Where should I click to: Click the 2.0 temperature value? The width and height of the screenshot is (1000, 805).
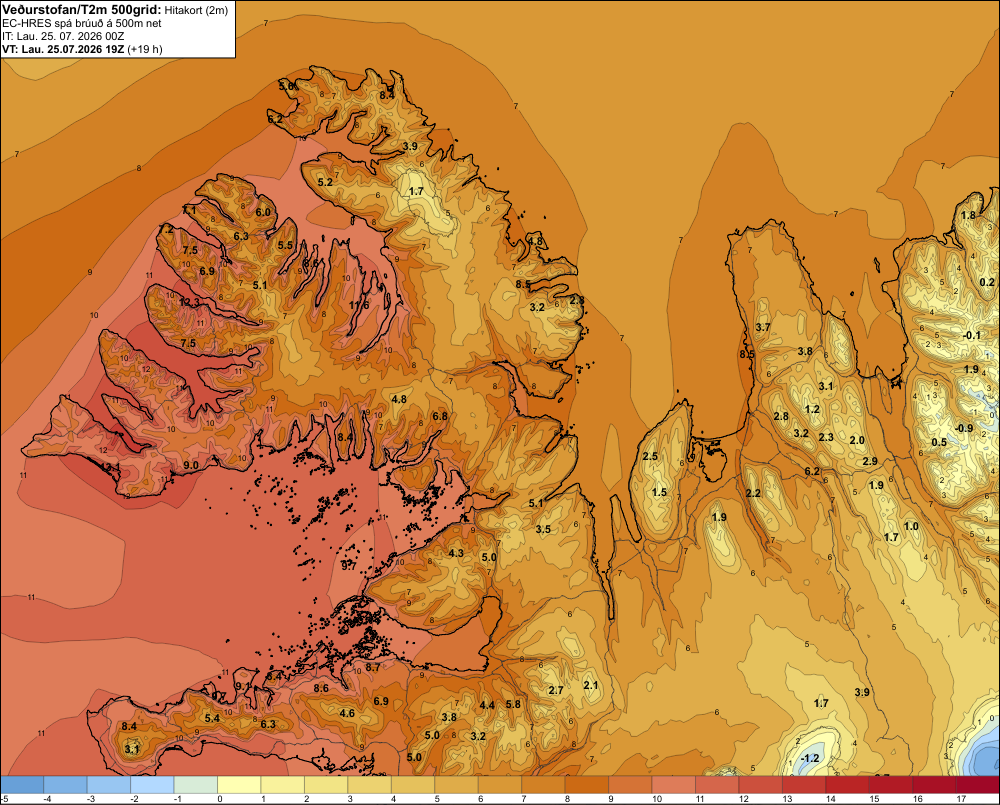[x=857, y=440]
